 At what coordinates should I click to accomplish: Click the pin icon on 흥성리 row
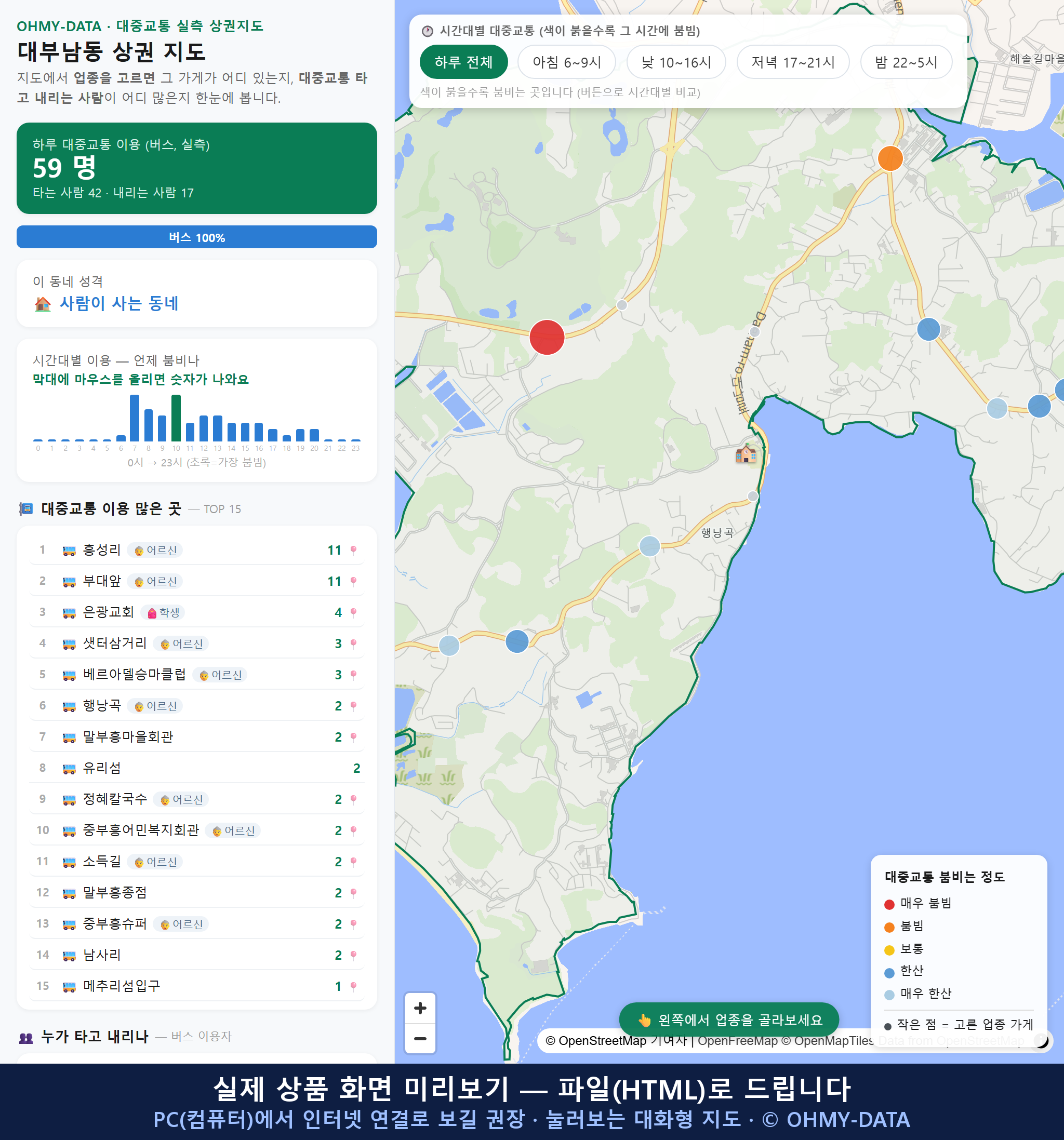tap(353, 551)
